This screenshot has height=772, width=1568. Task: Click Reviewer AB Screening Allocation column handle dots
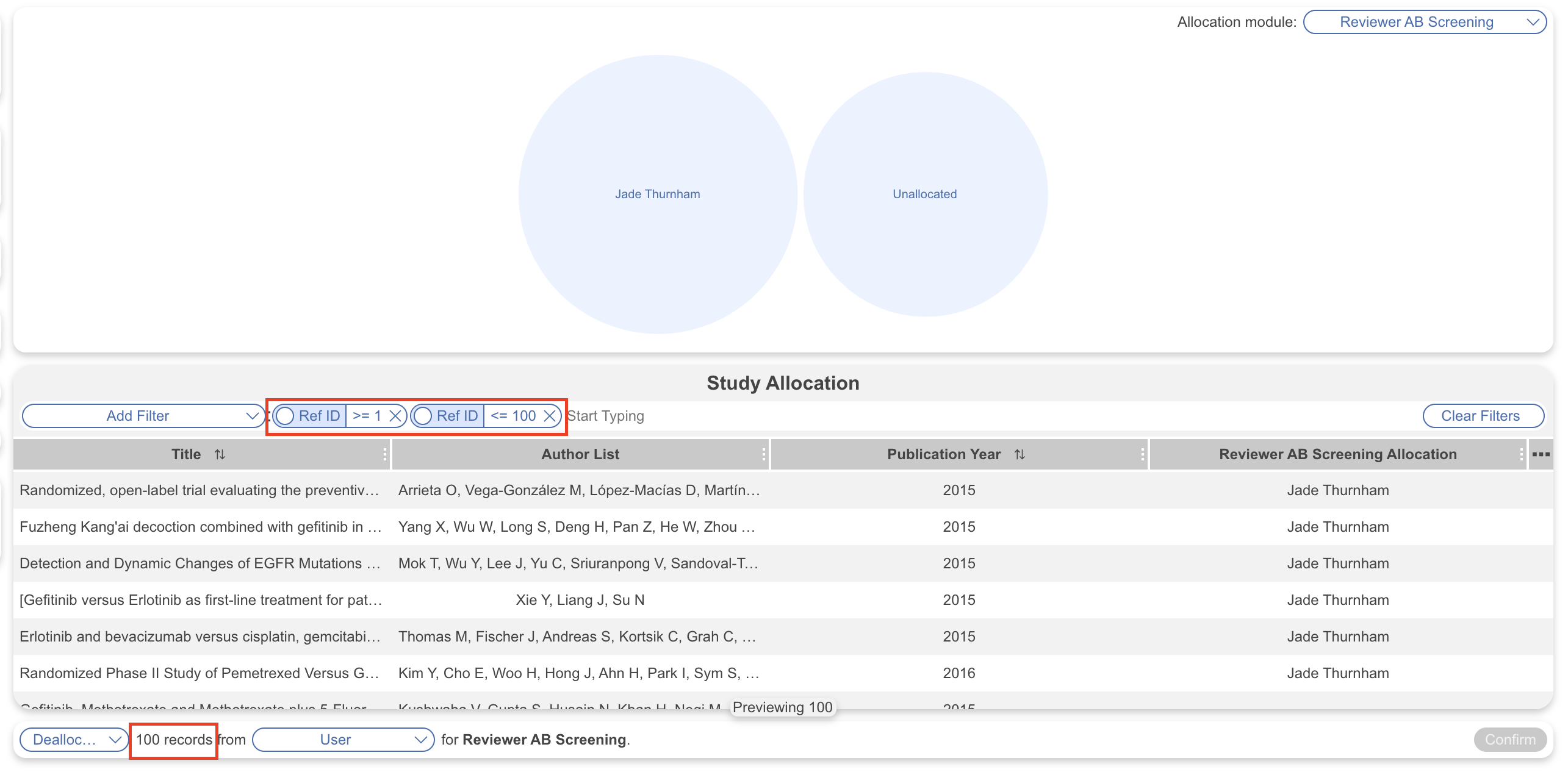tap(1521, 454)
